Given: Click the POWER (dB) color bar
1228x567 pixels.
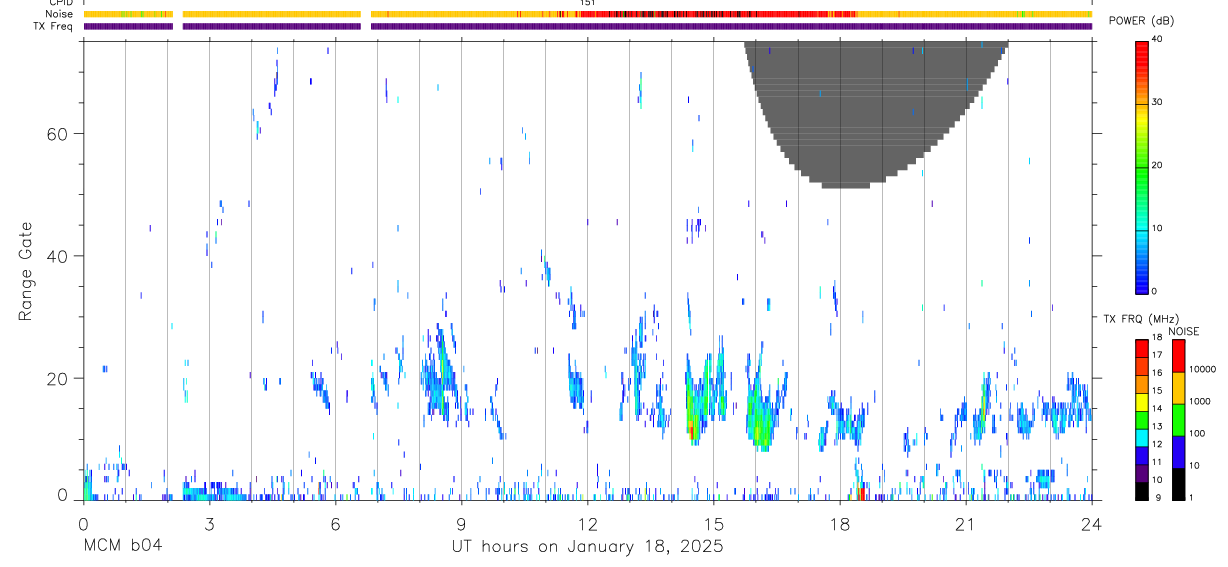Looking at the screenshot, I should point(1141,167).
